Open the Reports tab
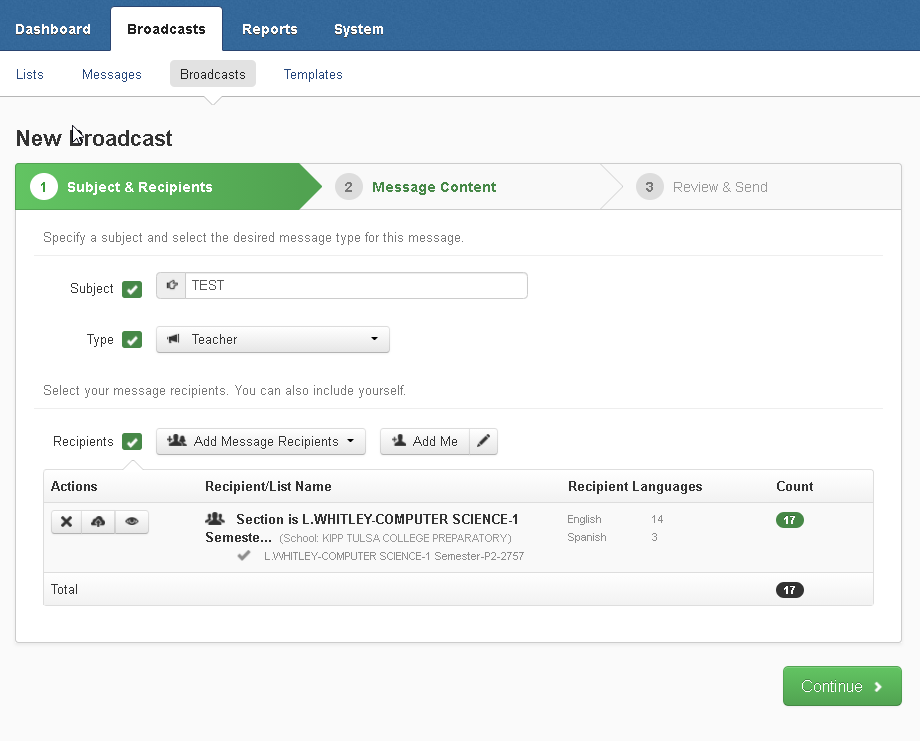920x741 pixels. (269, 29)
